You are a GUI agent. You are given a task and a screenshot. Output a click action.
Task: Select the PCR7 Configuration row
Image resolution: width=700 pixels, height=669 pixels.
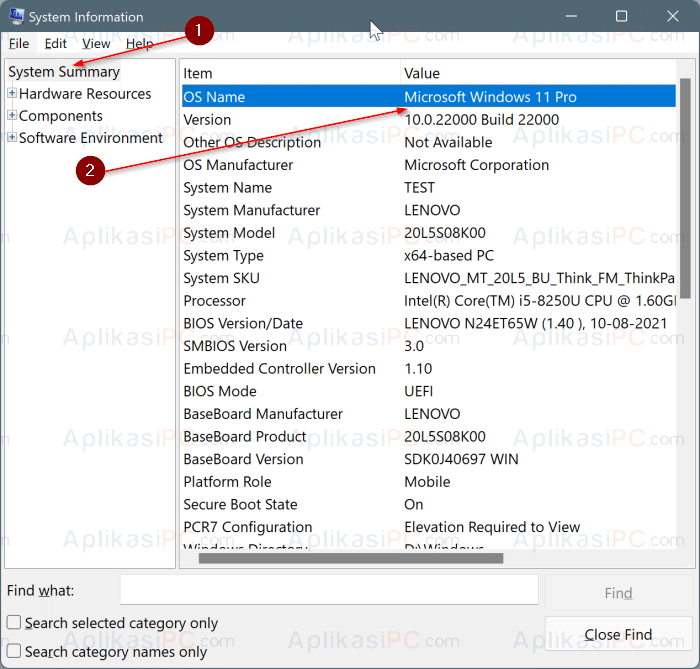click(429, 527)
